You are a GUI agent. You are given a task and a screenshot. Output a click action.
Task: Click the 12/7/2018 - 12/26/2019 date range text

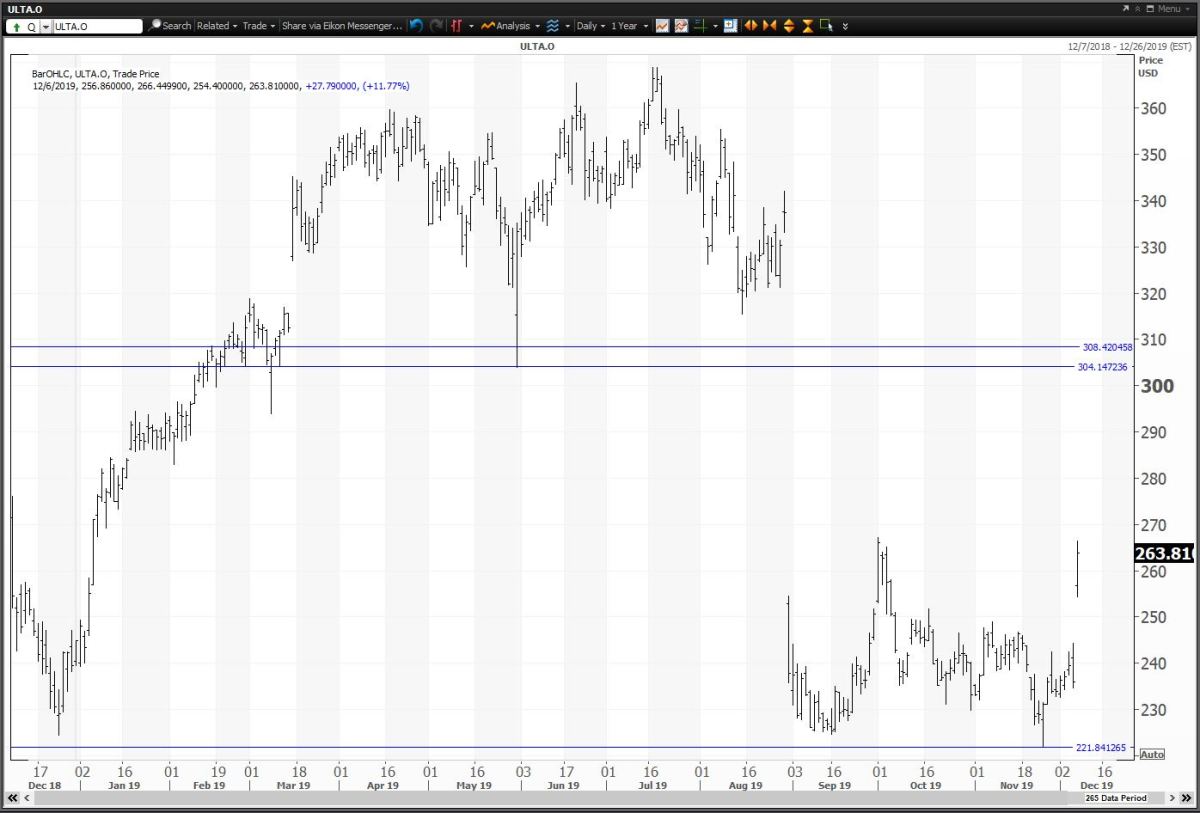[1130, 46]
